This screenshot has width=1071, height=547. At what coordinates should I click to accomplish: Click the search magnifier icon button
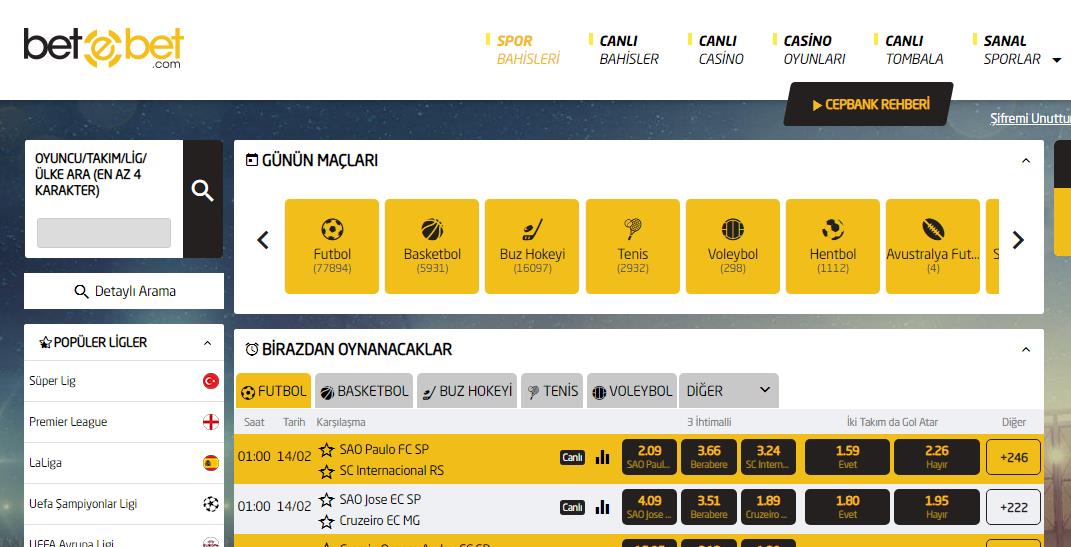pos(203,199)
